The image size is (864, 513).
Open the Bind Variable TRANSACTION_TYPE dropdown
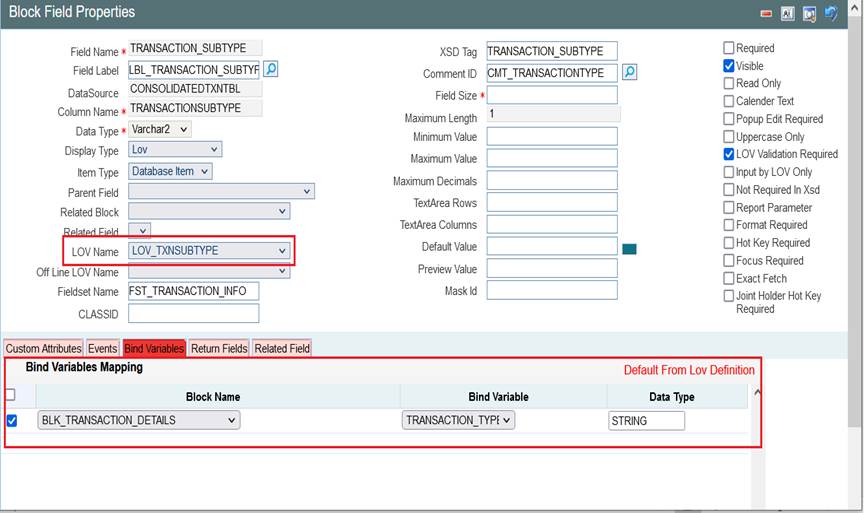[x=458, y=420]
